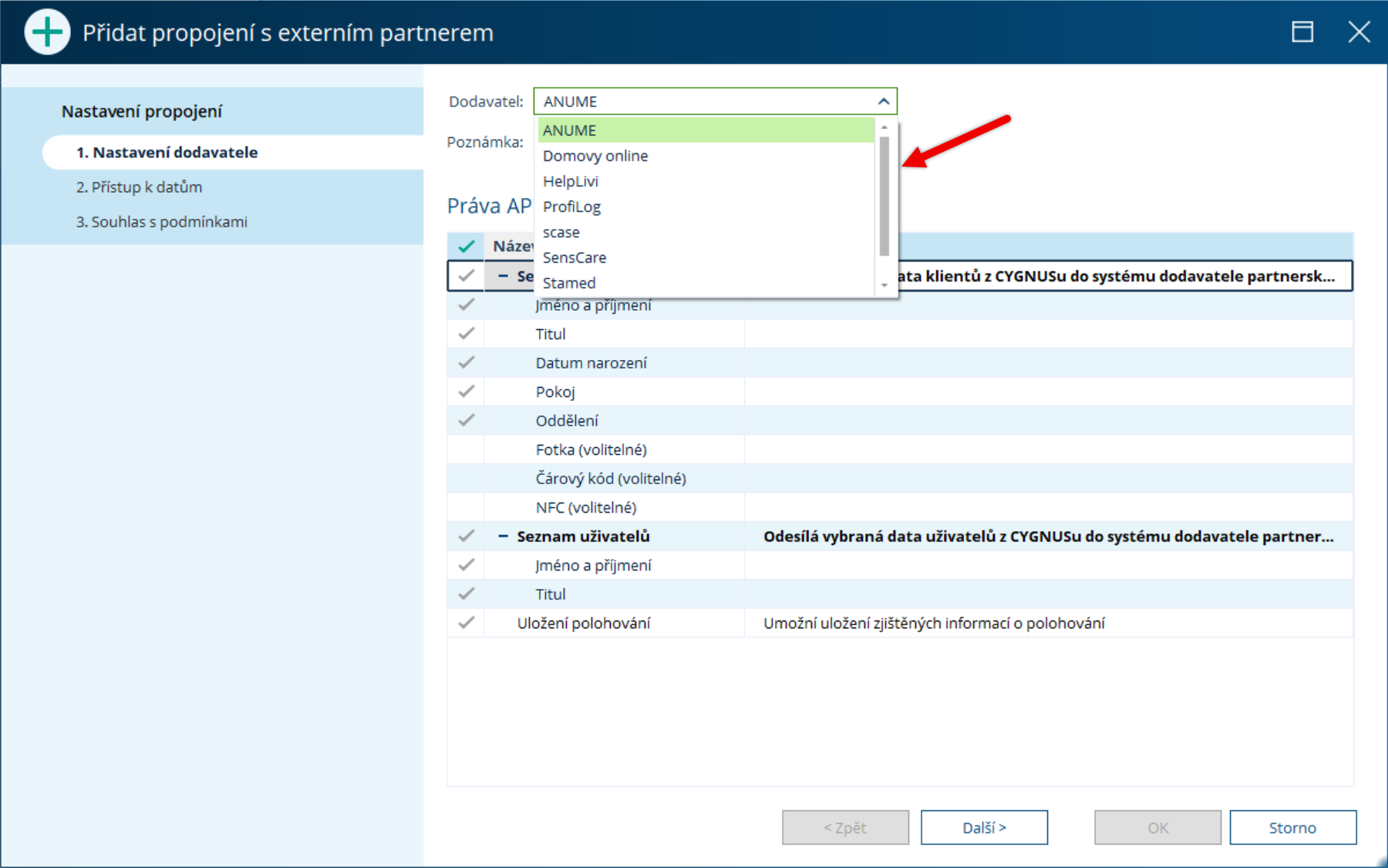The image size is (1388, 868).
Task: Enable Fotka (volitelné) checkbox
Action: [466, 449]
